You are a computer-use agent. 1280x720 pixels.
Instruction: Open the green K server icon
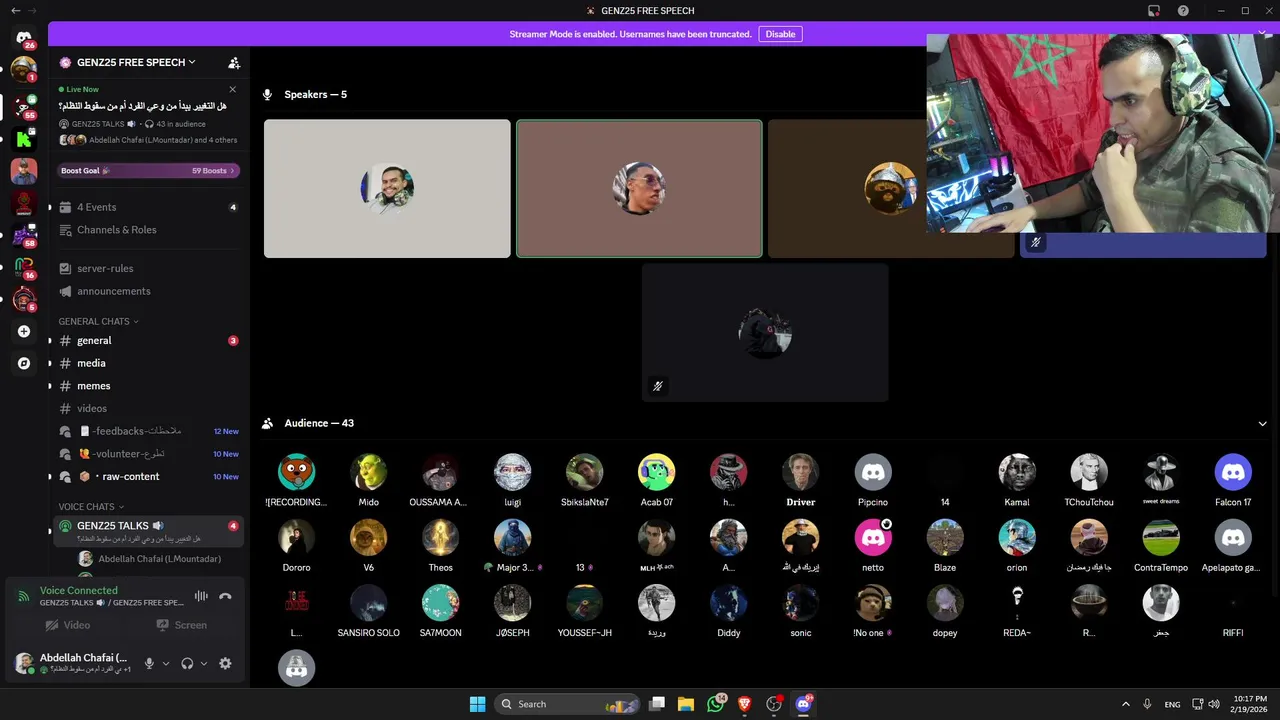pos(24,139)
